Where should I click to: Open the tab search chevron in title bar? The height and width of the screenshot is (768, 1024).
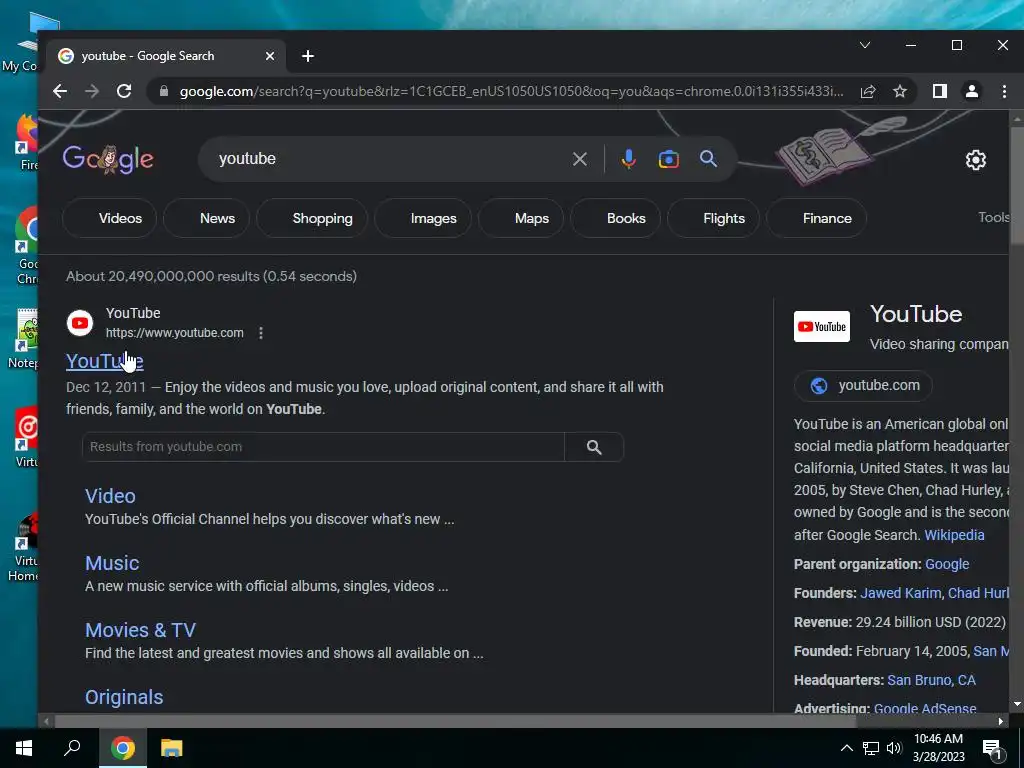pos(865,45)
